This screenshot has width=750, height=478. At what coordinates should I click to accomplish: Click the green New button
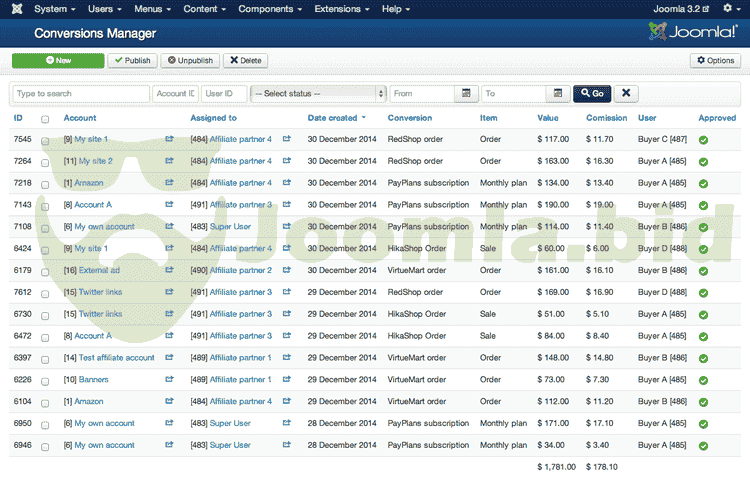(x=58, y=60)
